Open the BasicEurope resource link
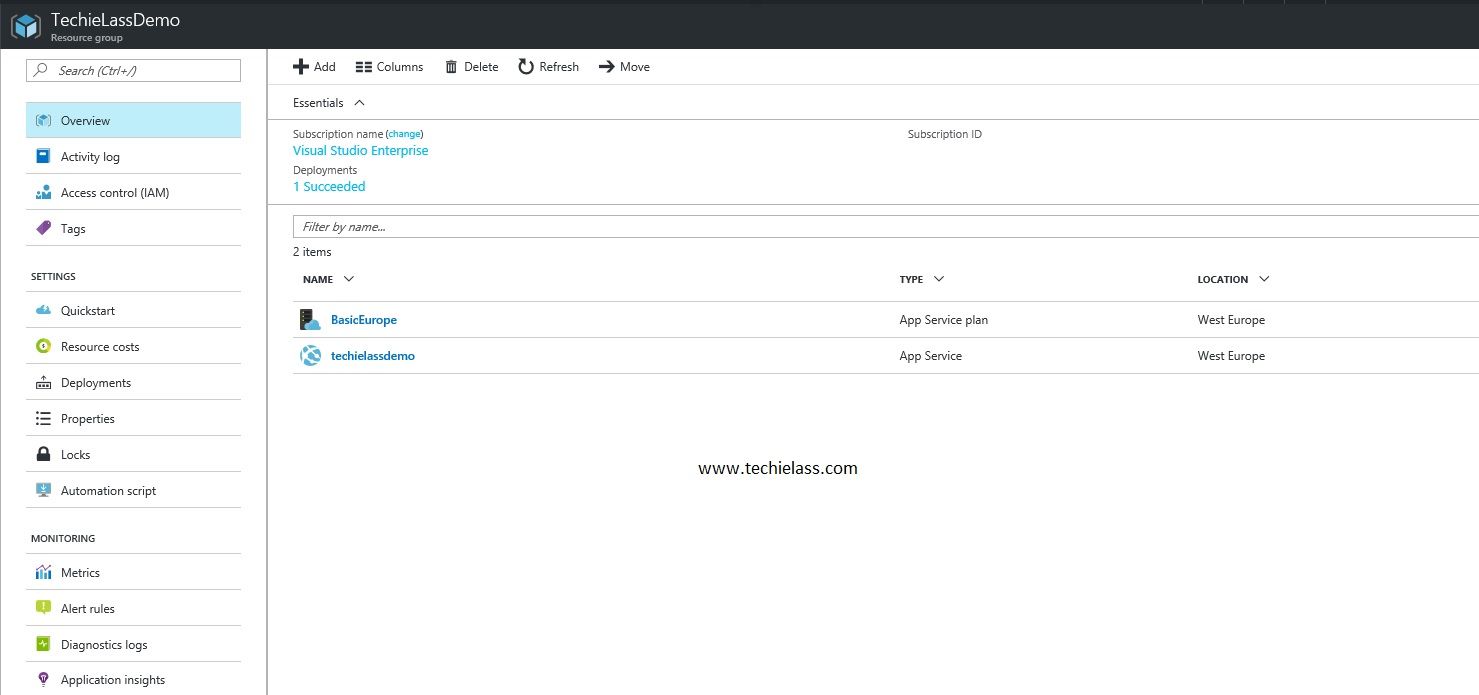Viewport: 1479px width, 695px height. (364, 320)
